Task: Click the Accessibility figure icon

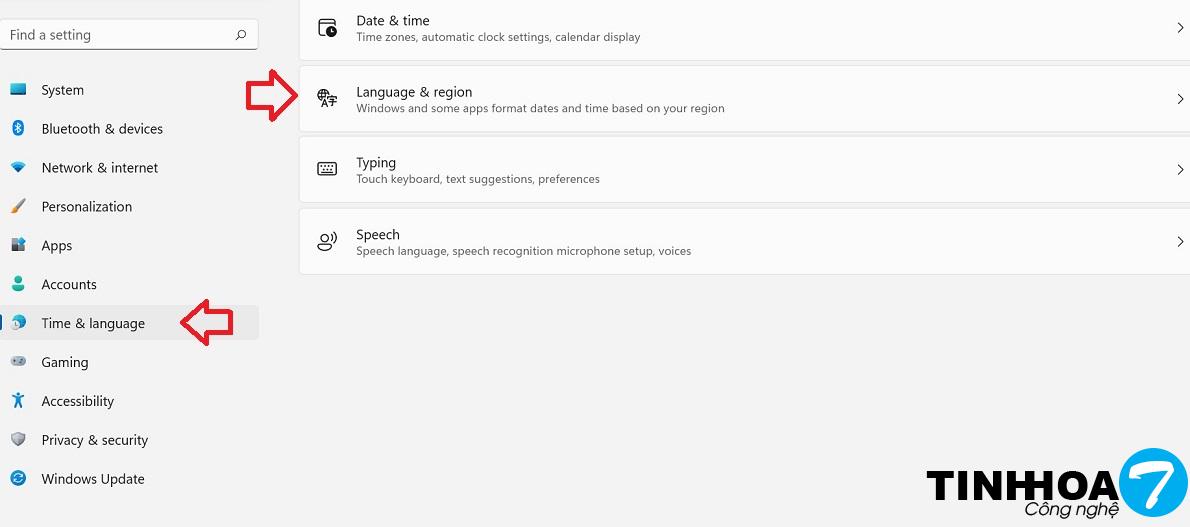Action: click(x=18, y=401)
